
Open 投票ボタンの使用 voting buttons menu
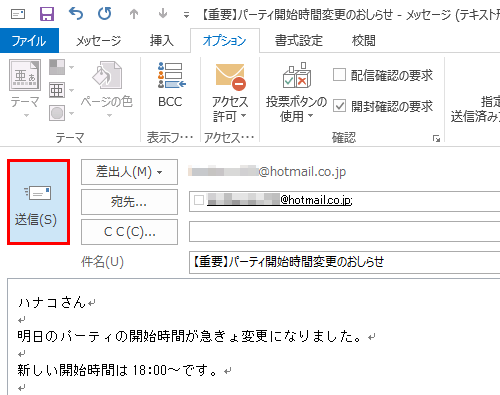click(296, 92)
